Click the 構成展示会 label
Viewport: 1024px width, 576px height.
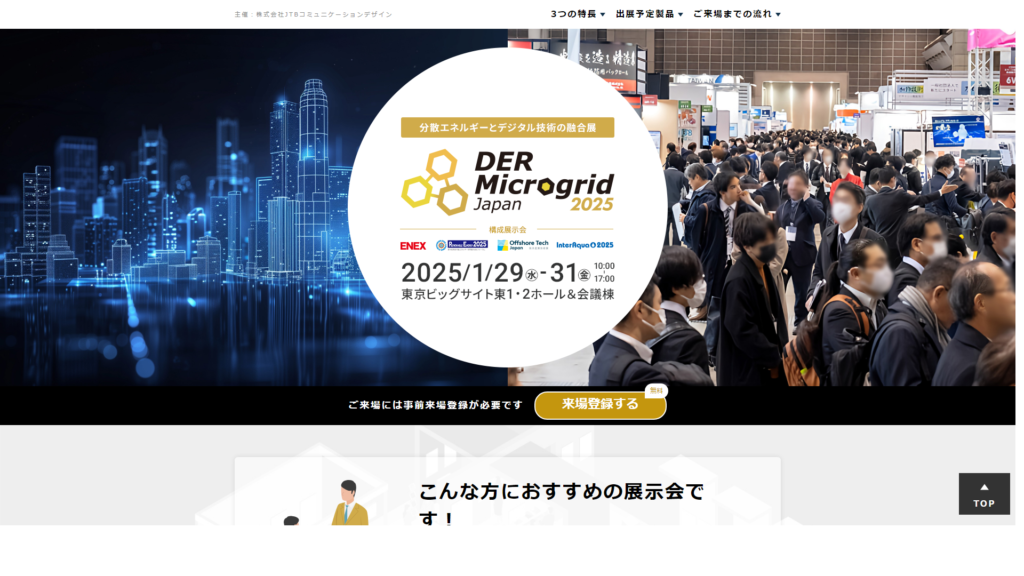[x=507, y=230]
